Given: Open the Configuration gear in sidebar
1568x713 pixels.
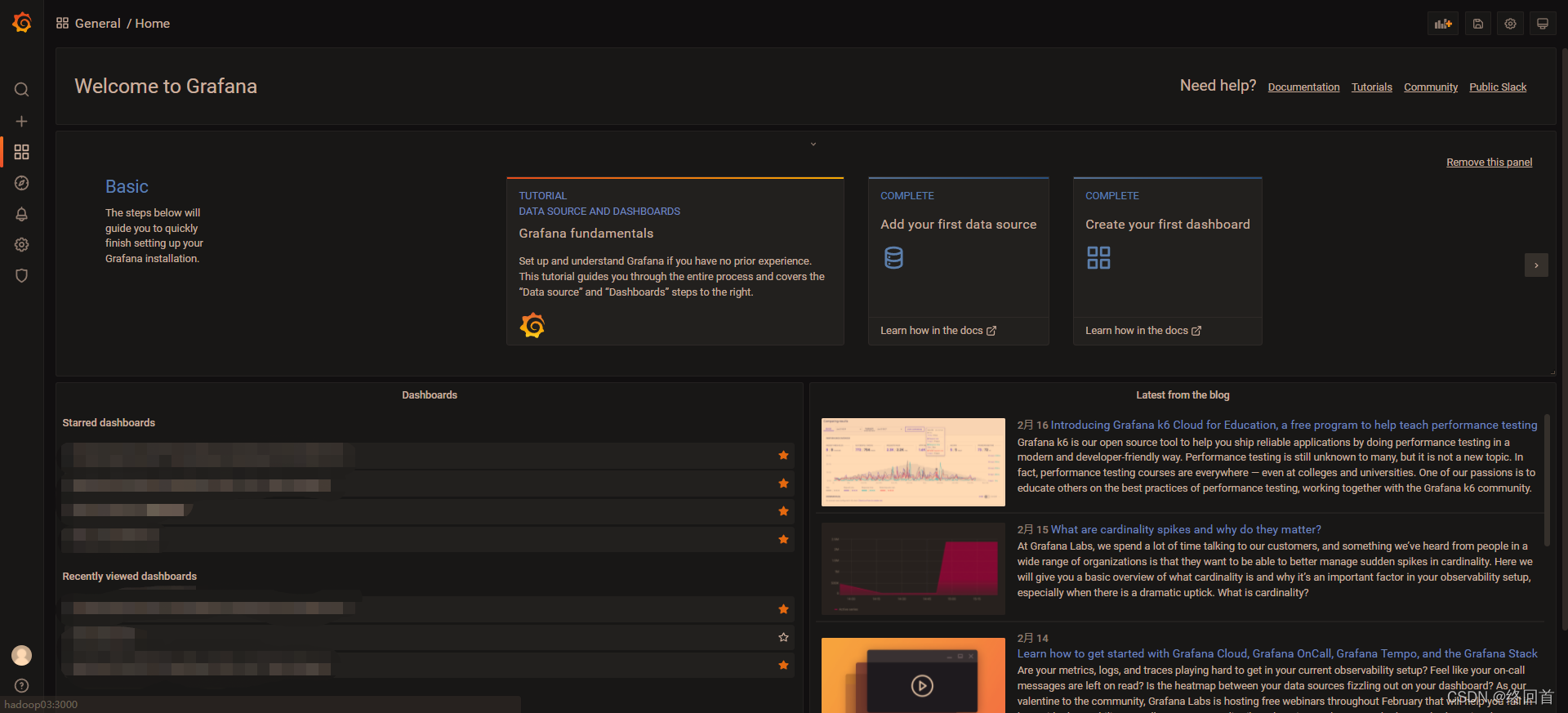Looking at the screenshot, I should click(22, 244).
